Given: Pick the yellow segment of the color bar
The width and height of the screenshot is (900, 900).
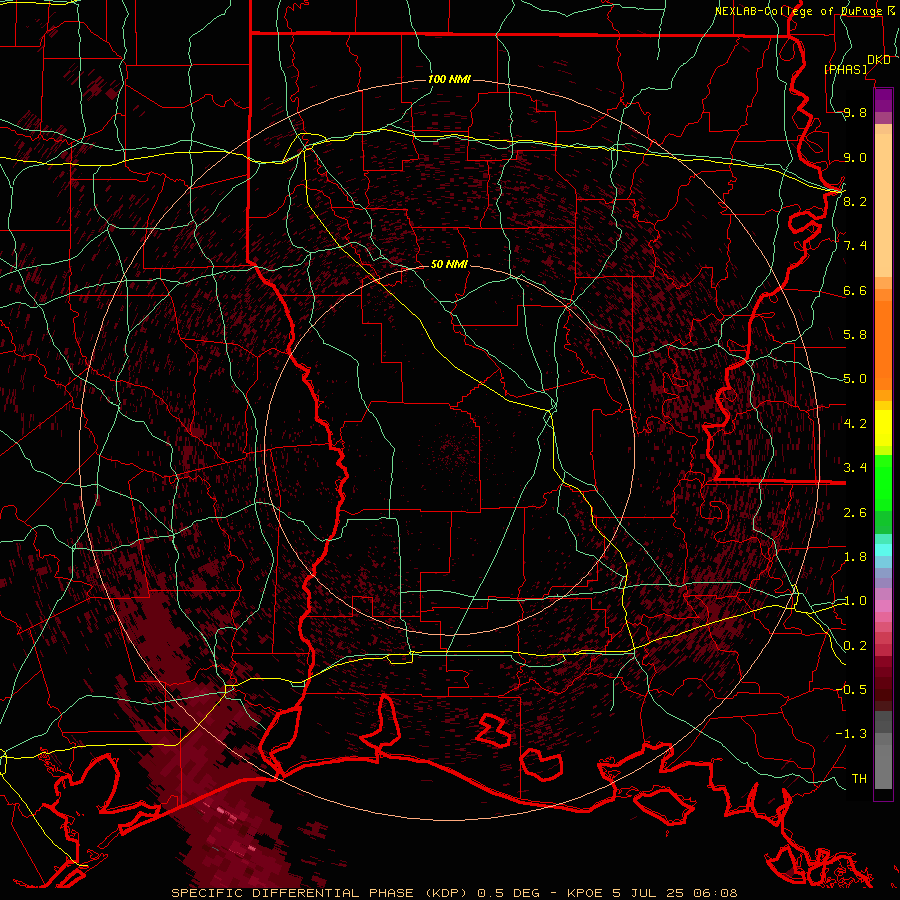Looking at the screenshot, I should tap(883, 428).
